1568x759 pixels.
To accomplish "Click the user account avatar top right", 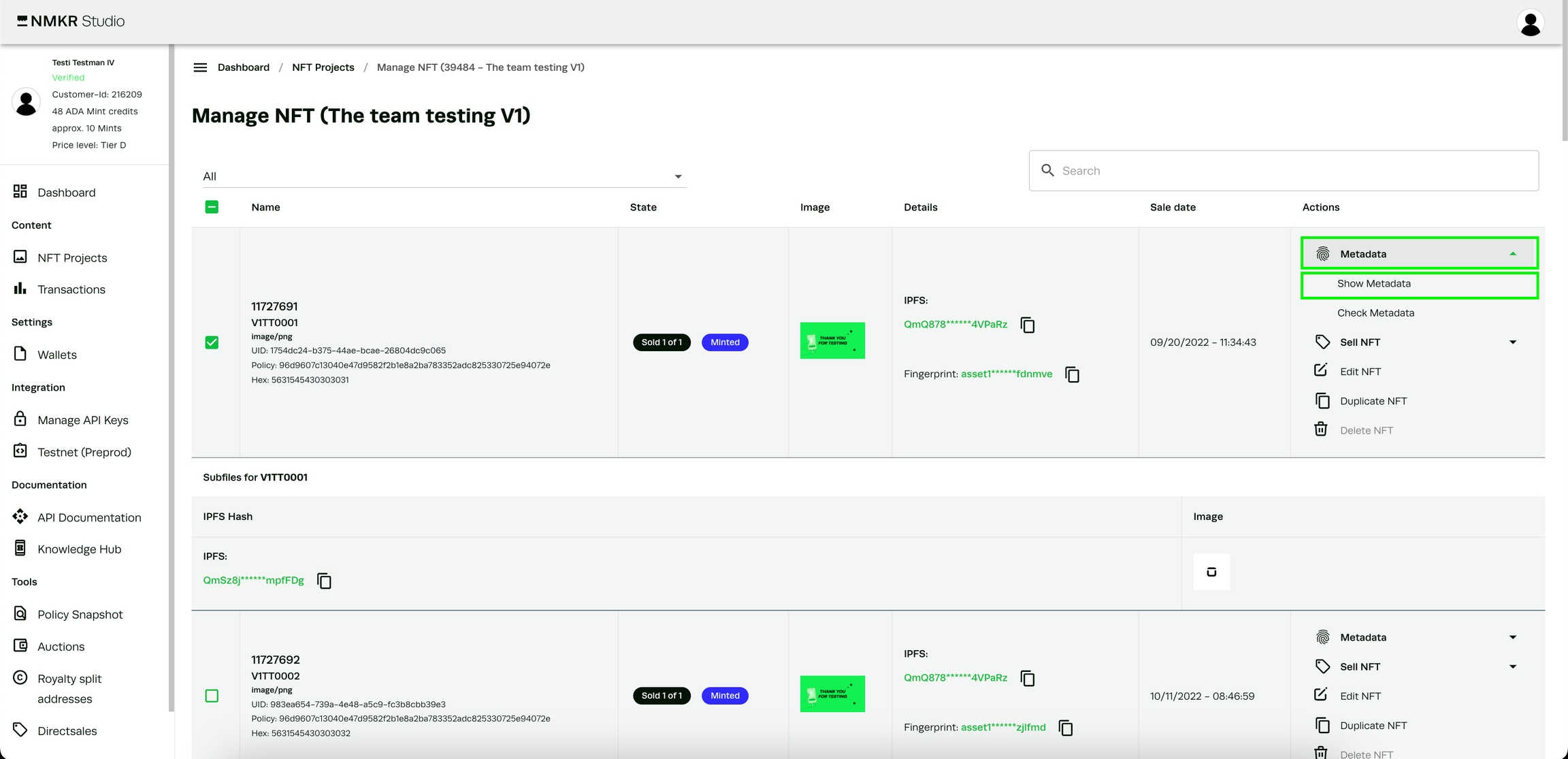I will point(1530,23).
